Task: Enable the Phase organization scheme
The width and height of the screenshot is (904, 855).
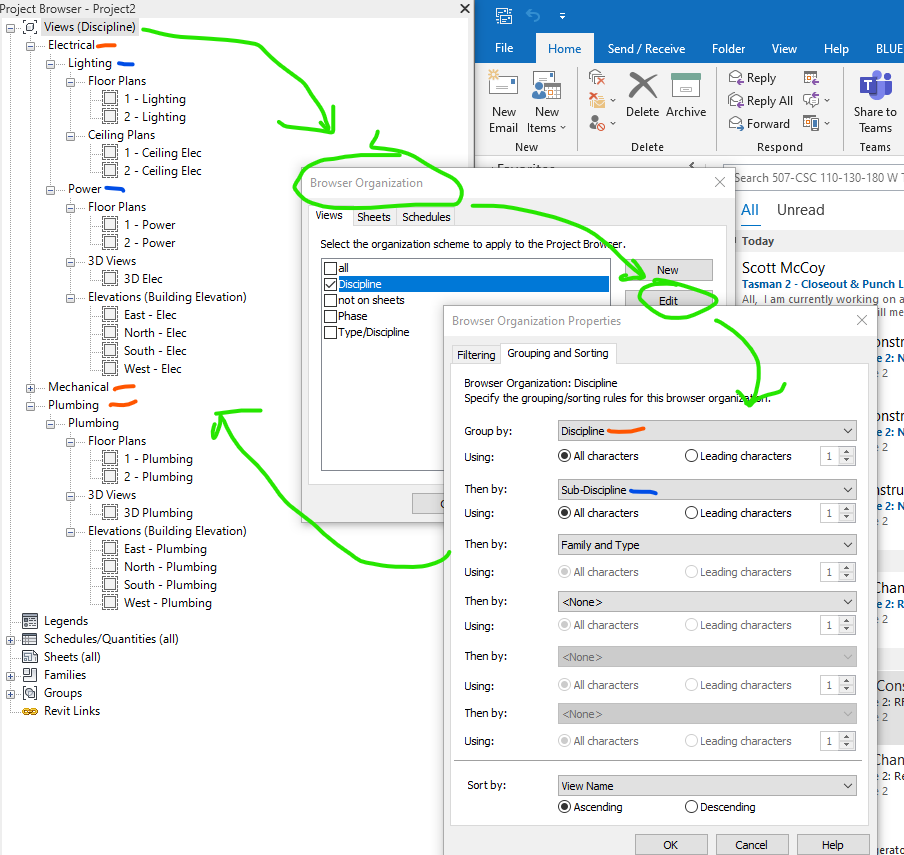Action: tap(330, 316)
